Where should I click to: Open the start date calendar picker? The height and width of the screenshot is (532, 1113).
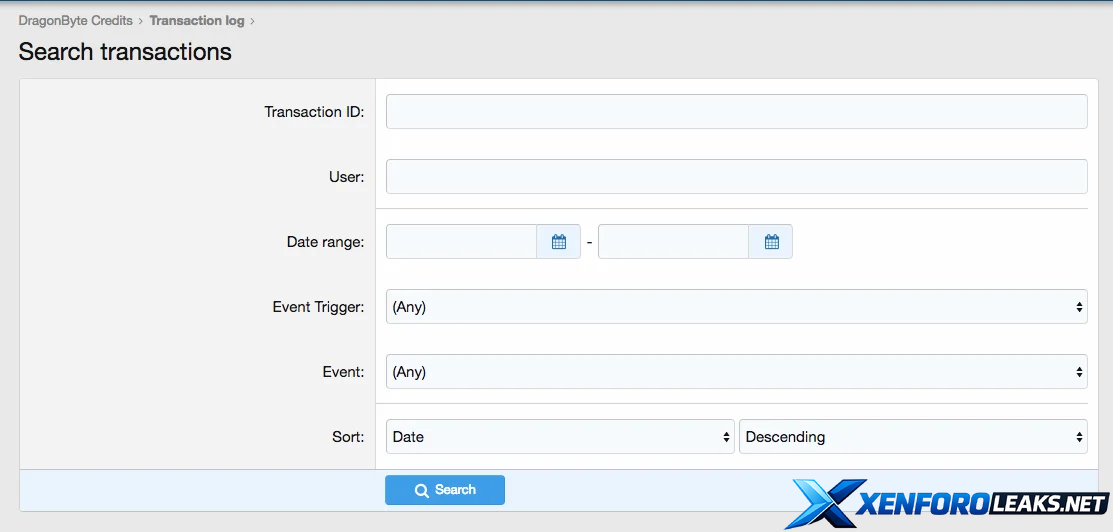coord(559,242)
